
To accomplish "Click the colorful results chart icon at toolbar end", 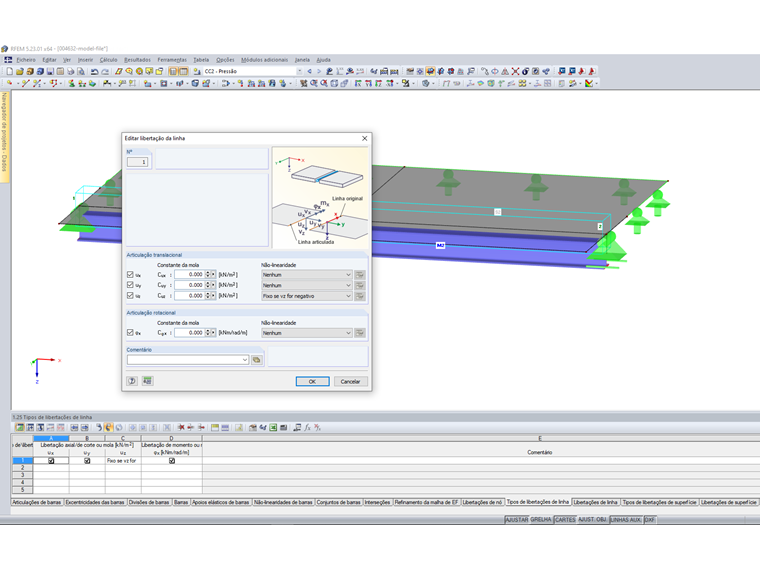I will point(589,83).
